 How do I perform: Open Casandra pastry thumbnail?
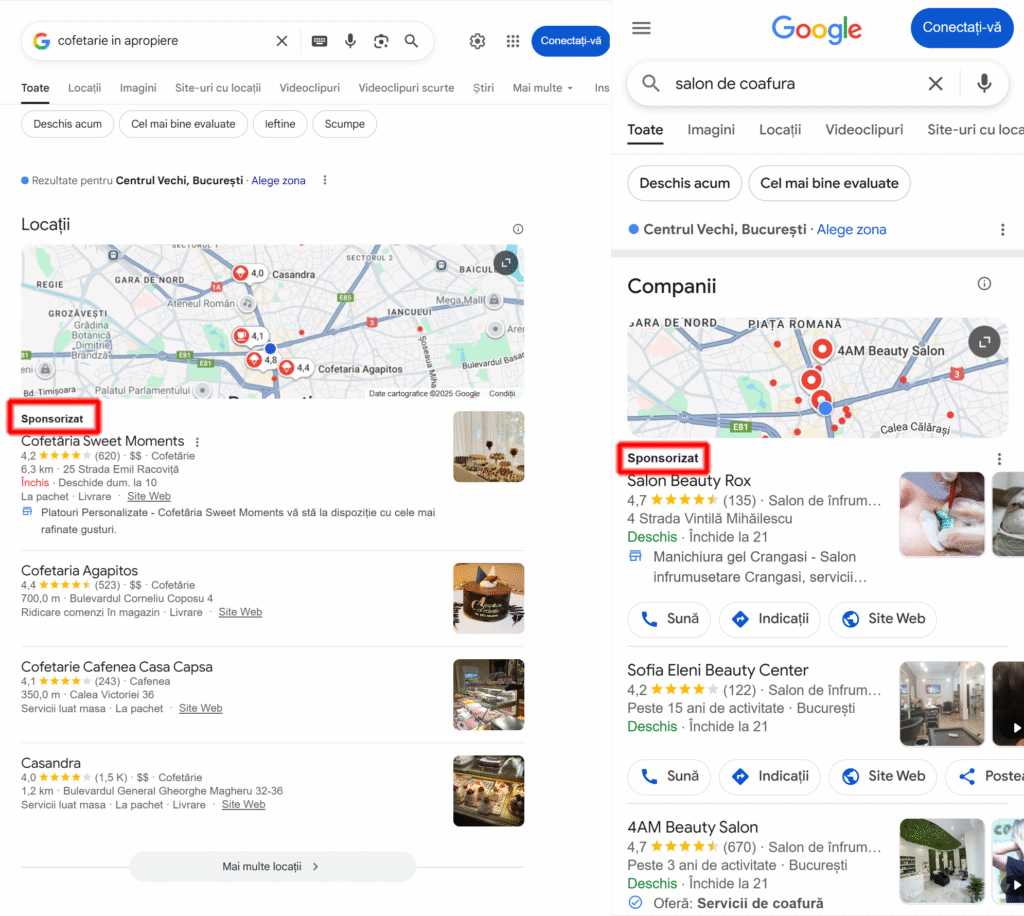pyautogui.click(x=488, y=791)
